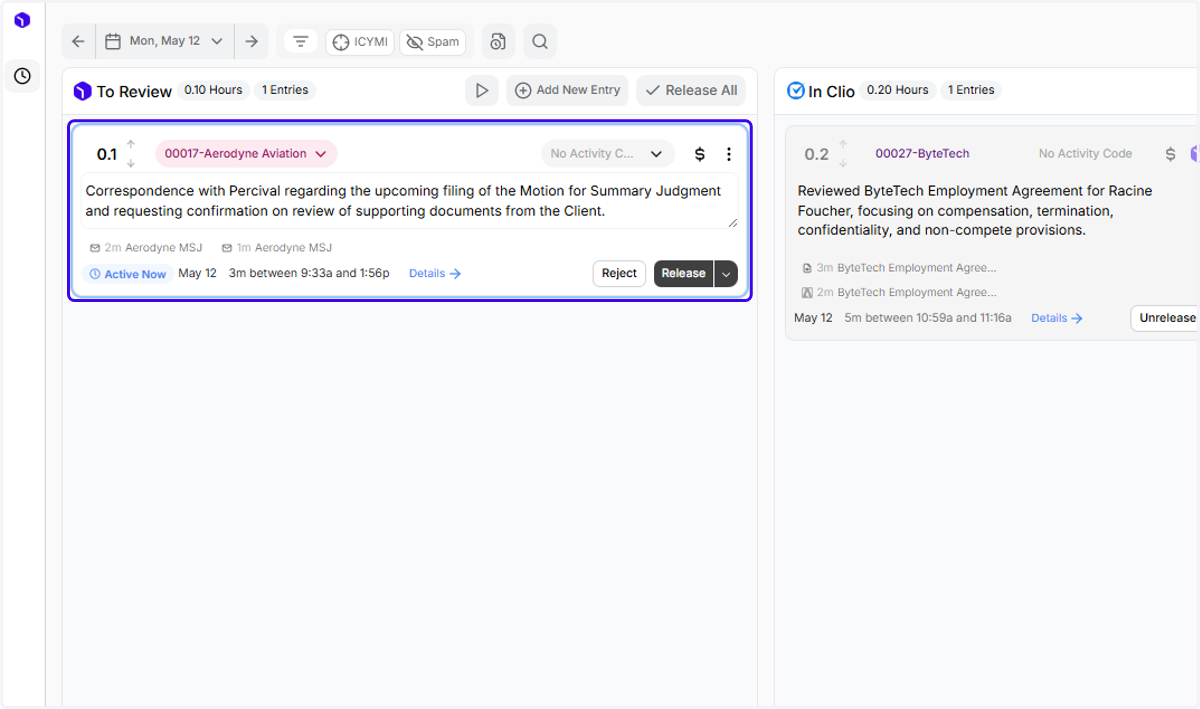Click No Activity Code on ByteTech entry
This screenshot has height=709, width=1200.
tap(1085, 154)
